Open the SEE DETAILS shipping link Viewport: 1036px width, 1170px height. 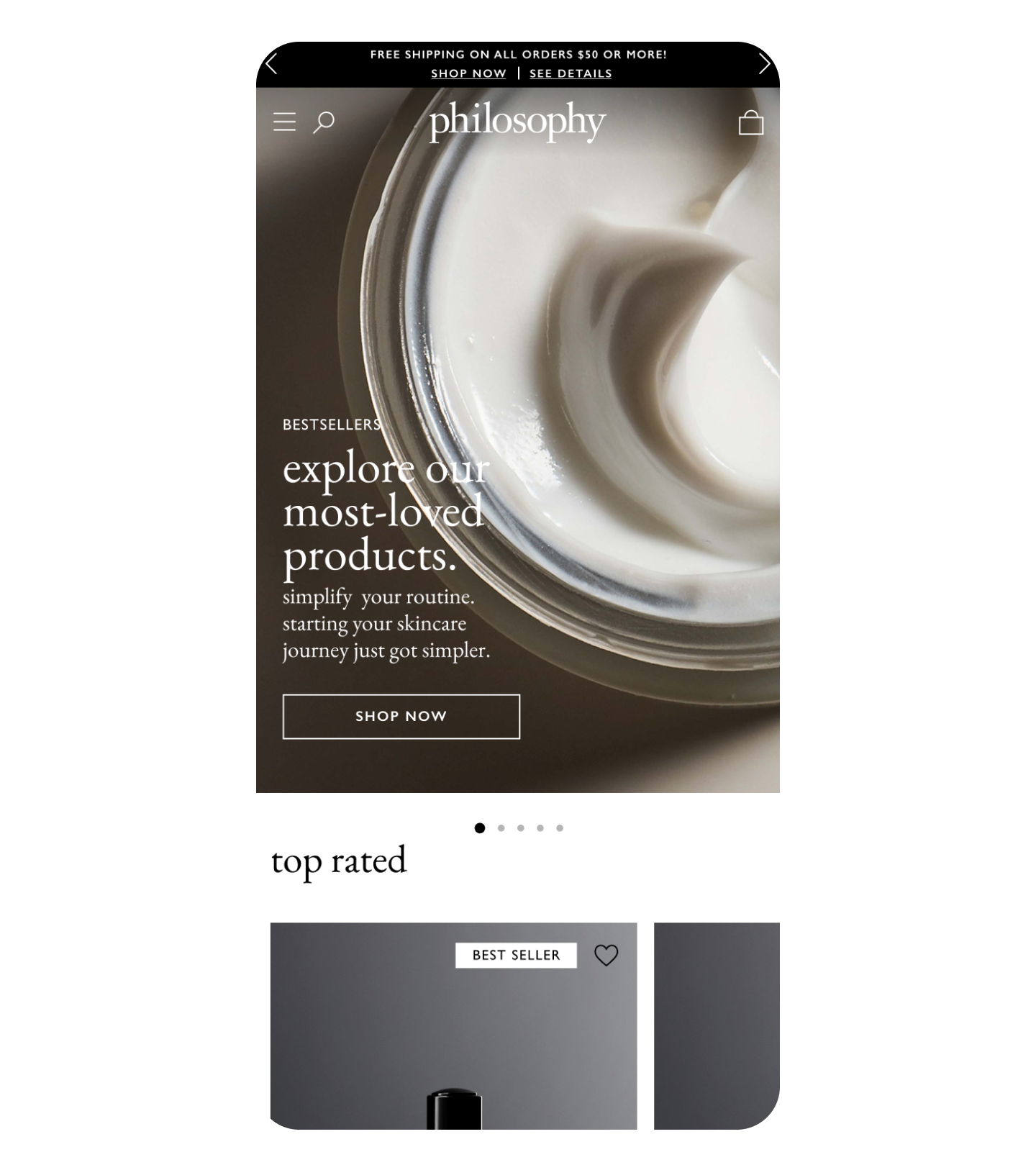pos(571,73)
